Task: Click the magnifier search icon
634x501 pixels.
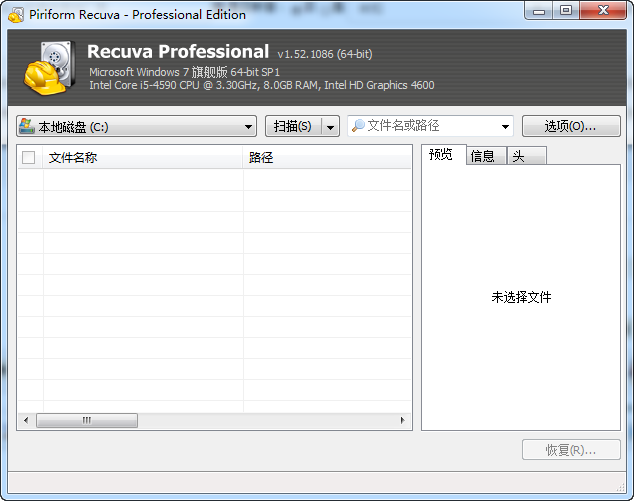Action: pos(358,126)
